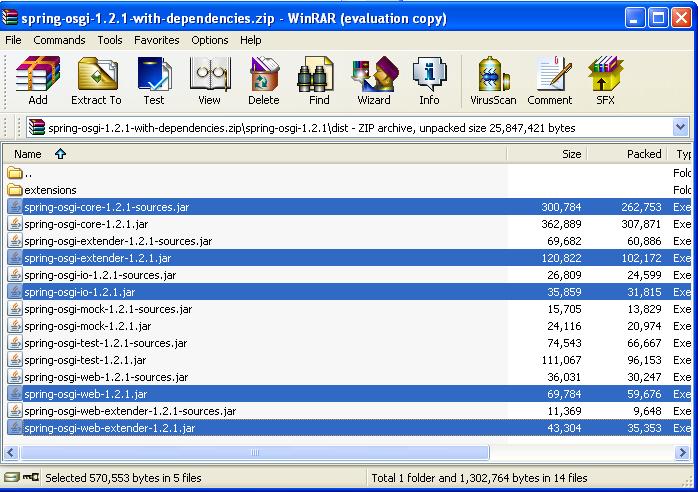
Task: Close the WinRAR window
Action: coord(681,18)
